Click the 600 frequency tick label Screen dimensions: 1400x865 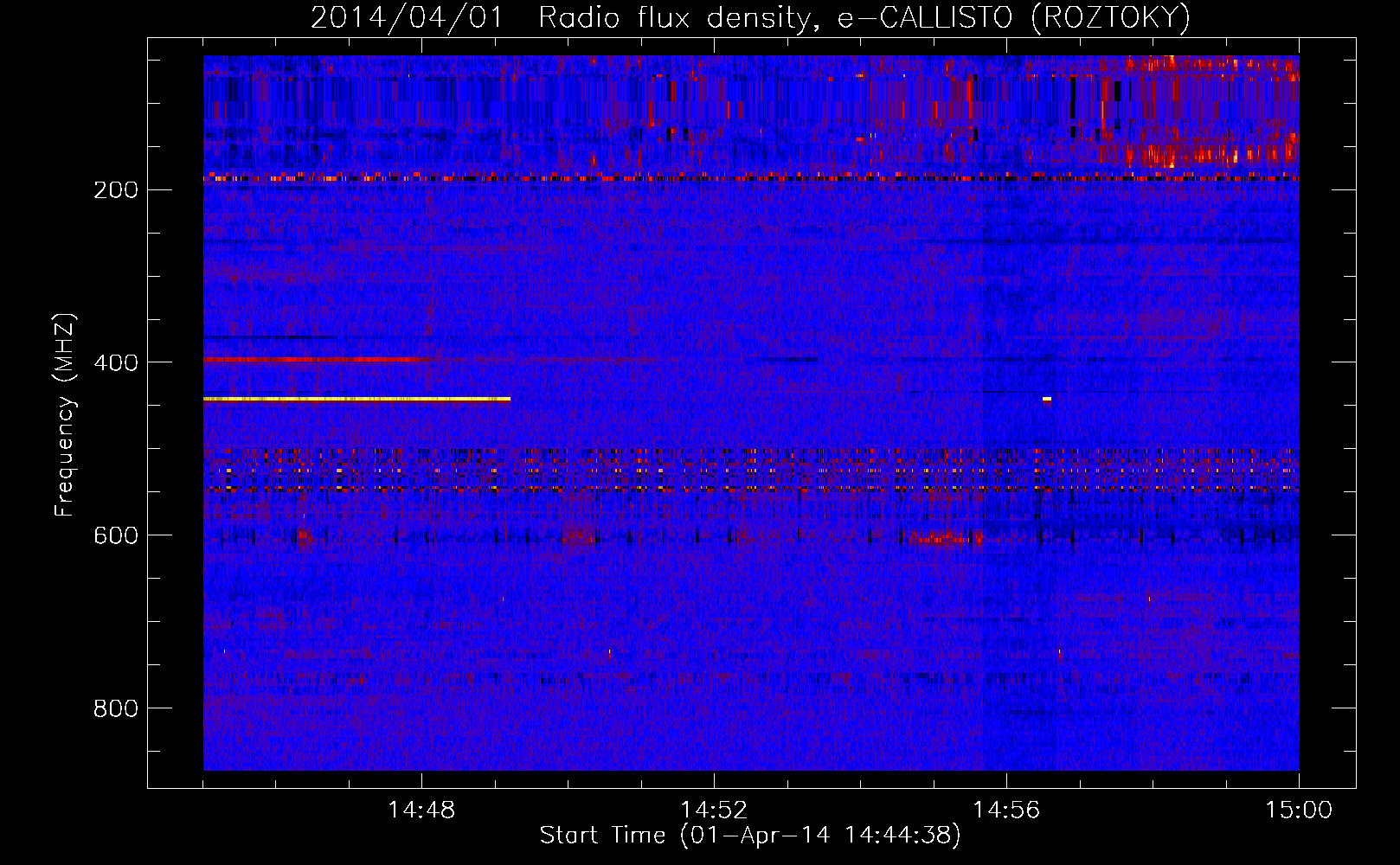pos(116,535)
